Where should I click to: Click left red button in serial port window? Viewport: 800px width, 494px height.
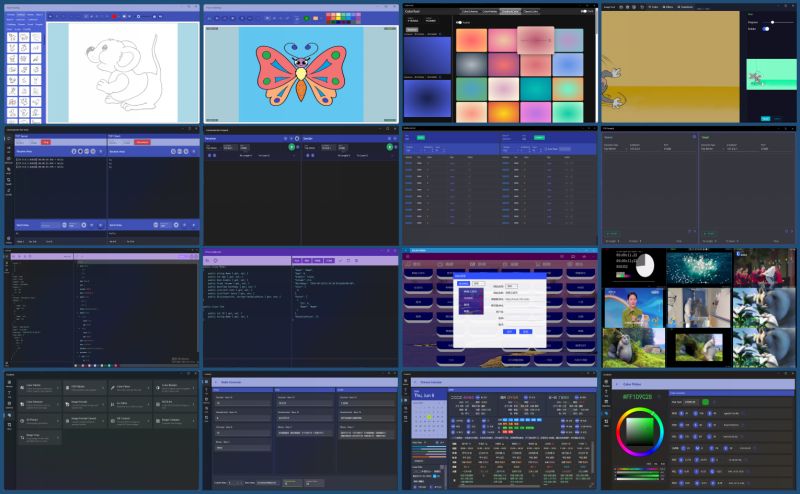coord(46,142)
